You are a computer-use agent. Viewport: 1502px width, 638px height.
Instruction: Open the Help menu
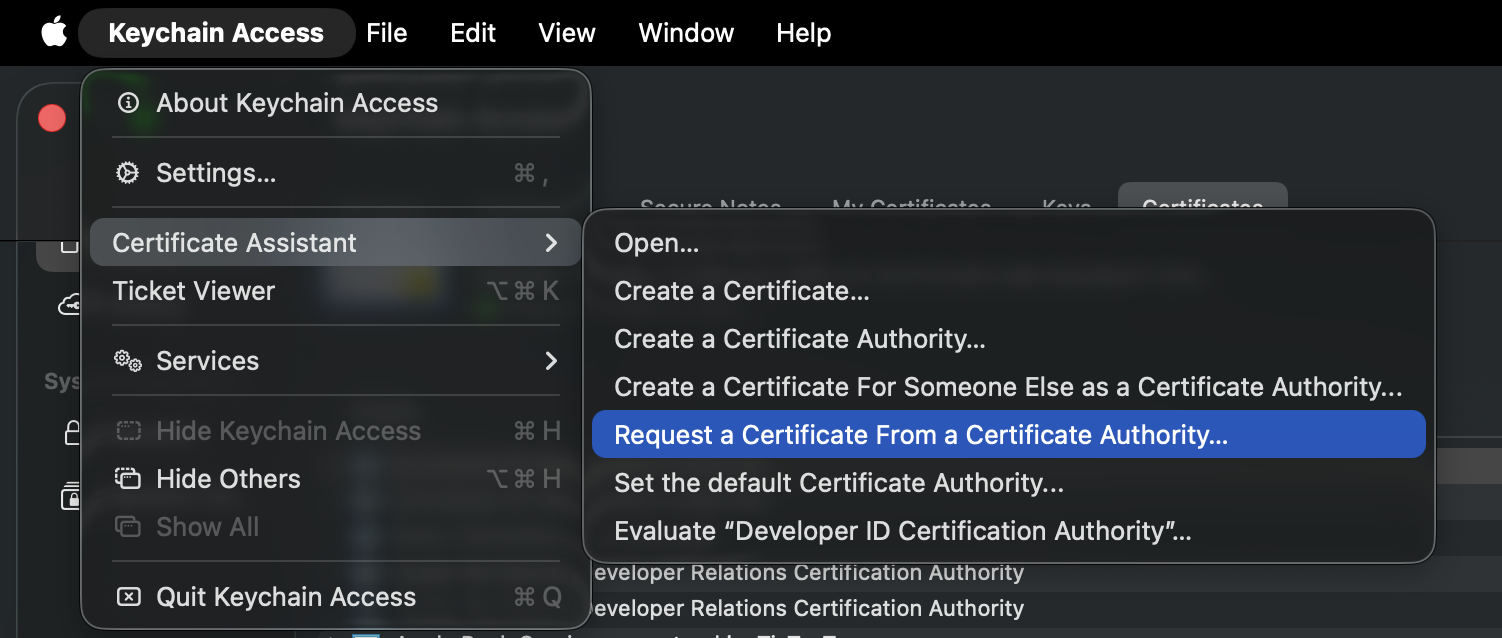click(x=803, y=32)
